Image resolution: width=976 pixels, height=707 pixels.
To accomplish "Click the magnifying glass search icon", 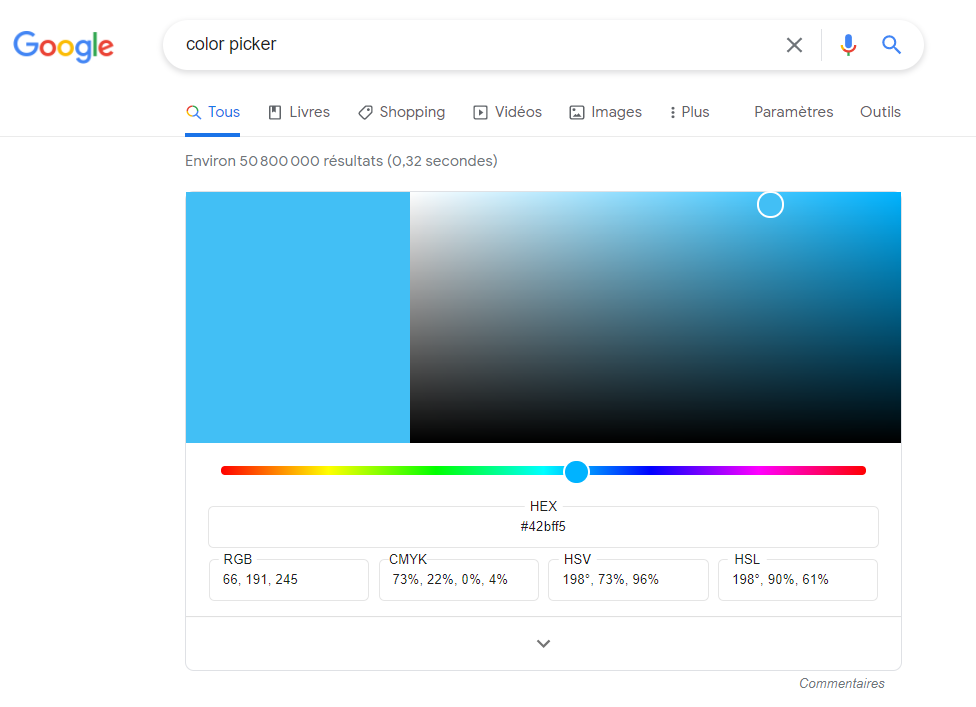I will point(891,44).
